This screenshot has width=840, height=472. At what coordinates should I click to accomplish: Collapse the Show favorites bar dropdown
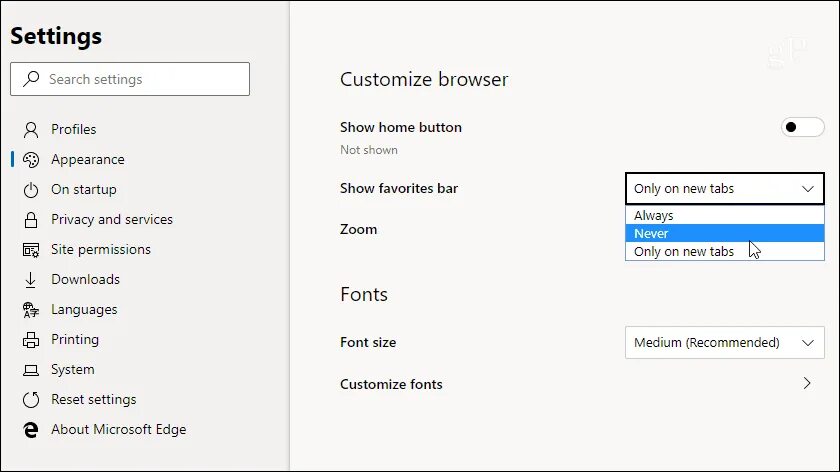pos(724,189)
